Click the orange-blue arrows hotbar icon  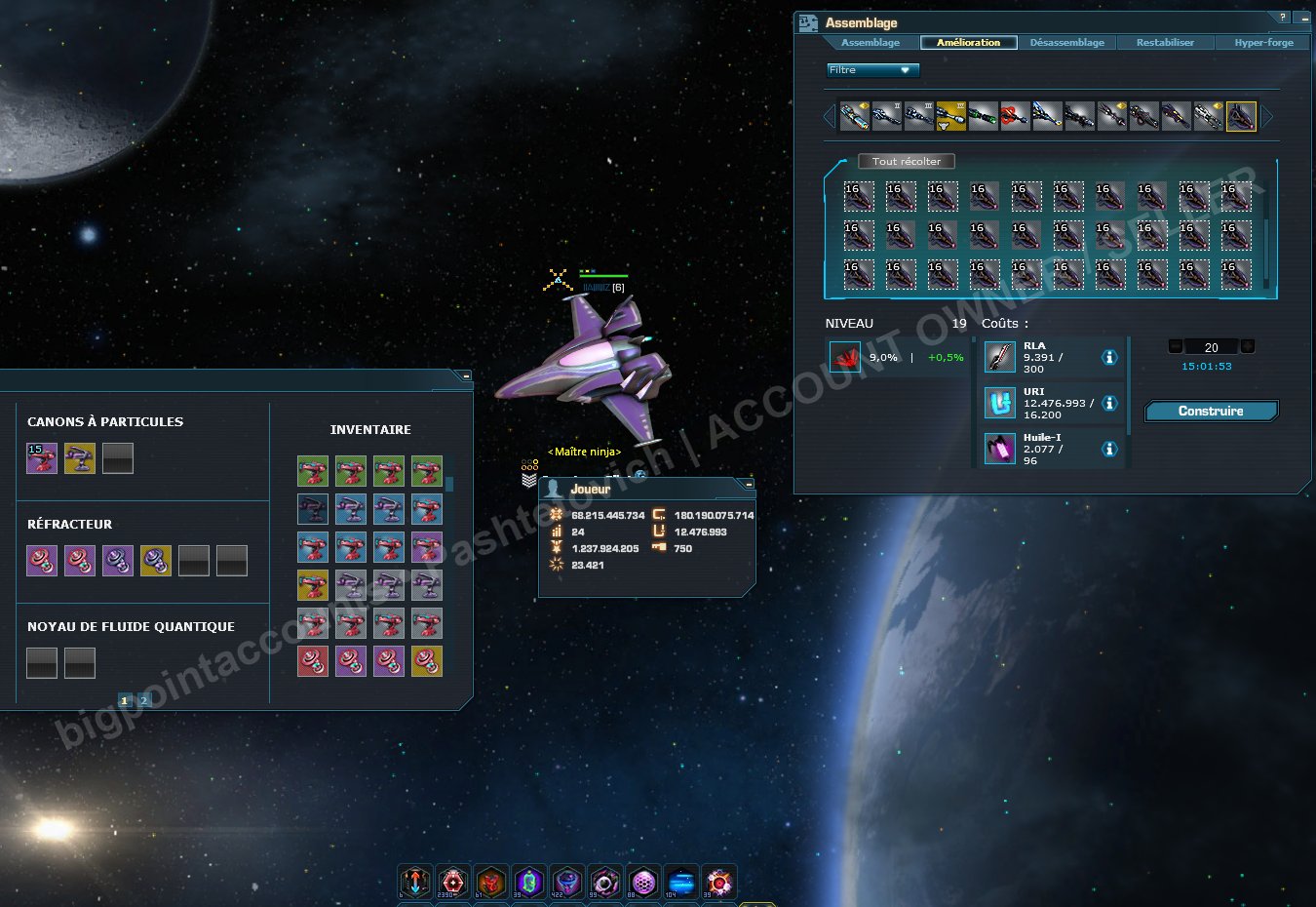(415, 882)
